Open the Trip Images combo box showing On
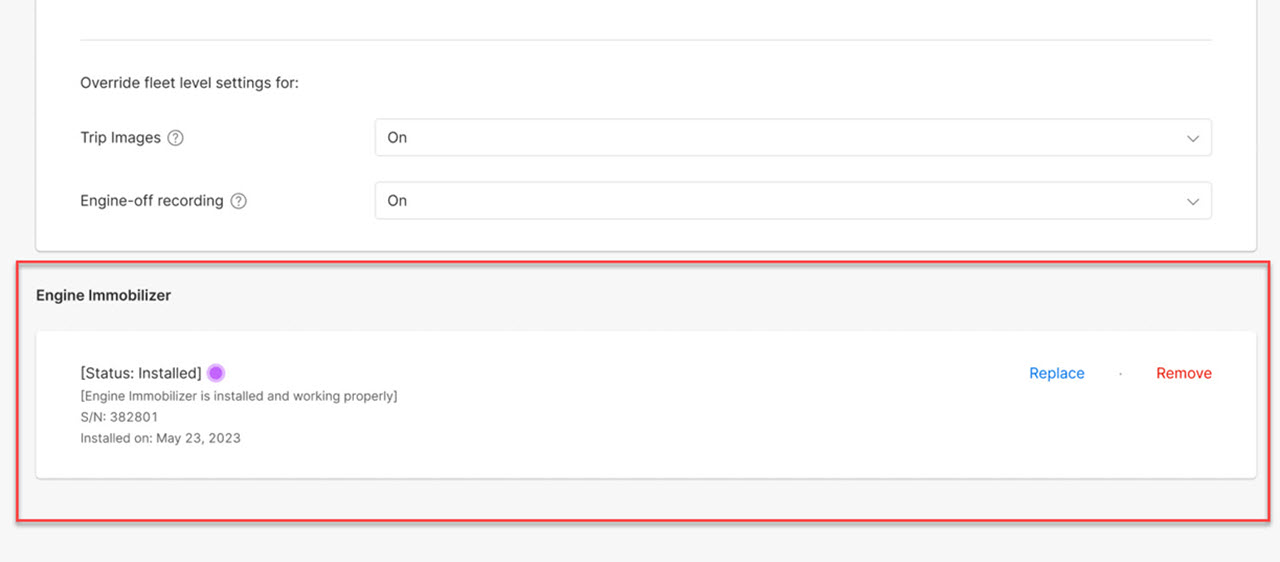This screenshot has height=562, width=1280. [x=793, y=138]
